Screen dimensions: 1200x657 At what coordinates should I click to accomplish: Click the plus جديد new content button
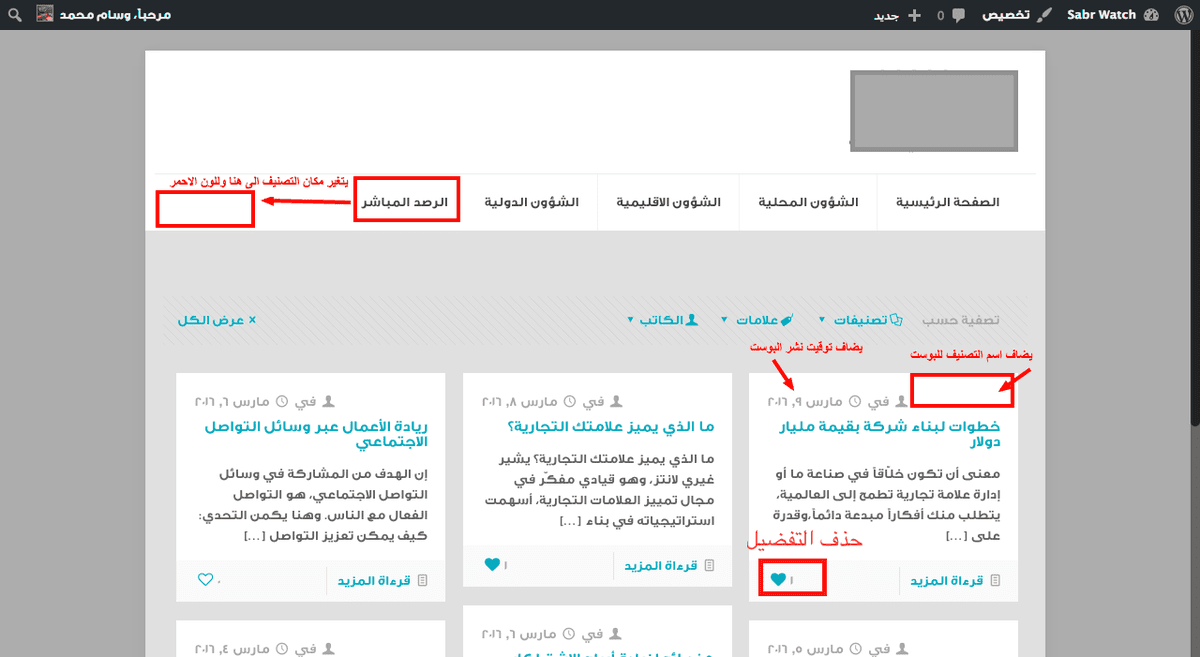[913, 15]
